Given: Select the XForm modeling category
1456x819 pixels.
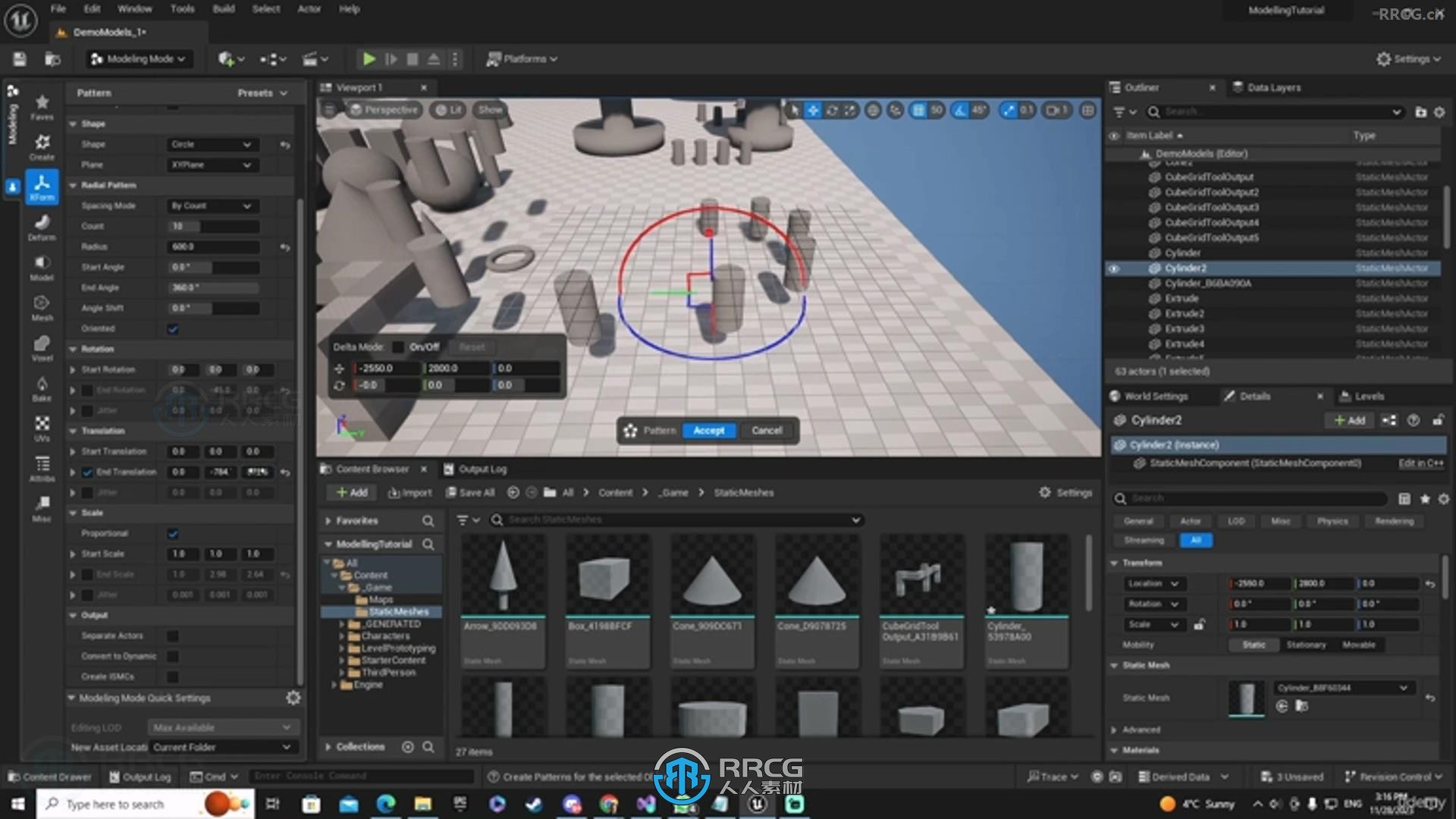Looking at the screenshot, I should (x=42, y=187).
